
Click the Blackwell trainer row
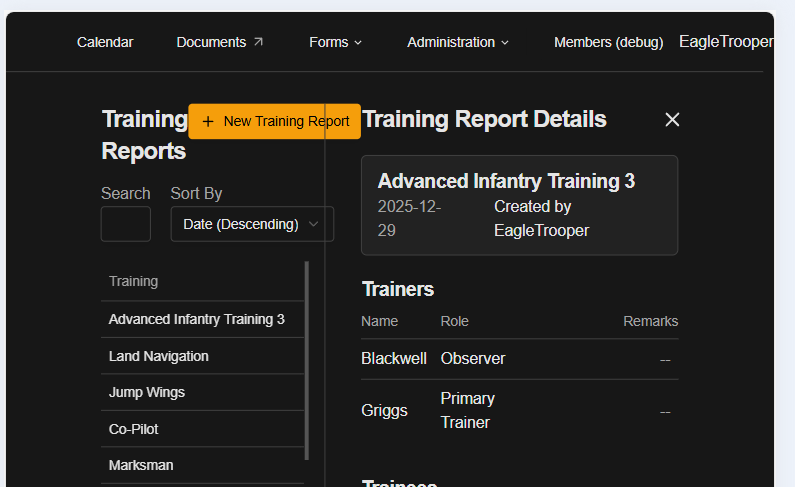[x=519, y=359]
